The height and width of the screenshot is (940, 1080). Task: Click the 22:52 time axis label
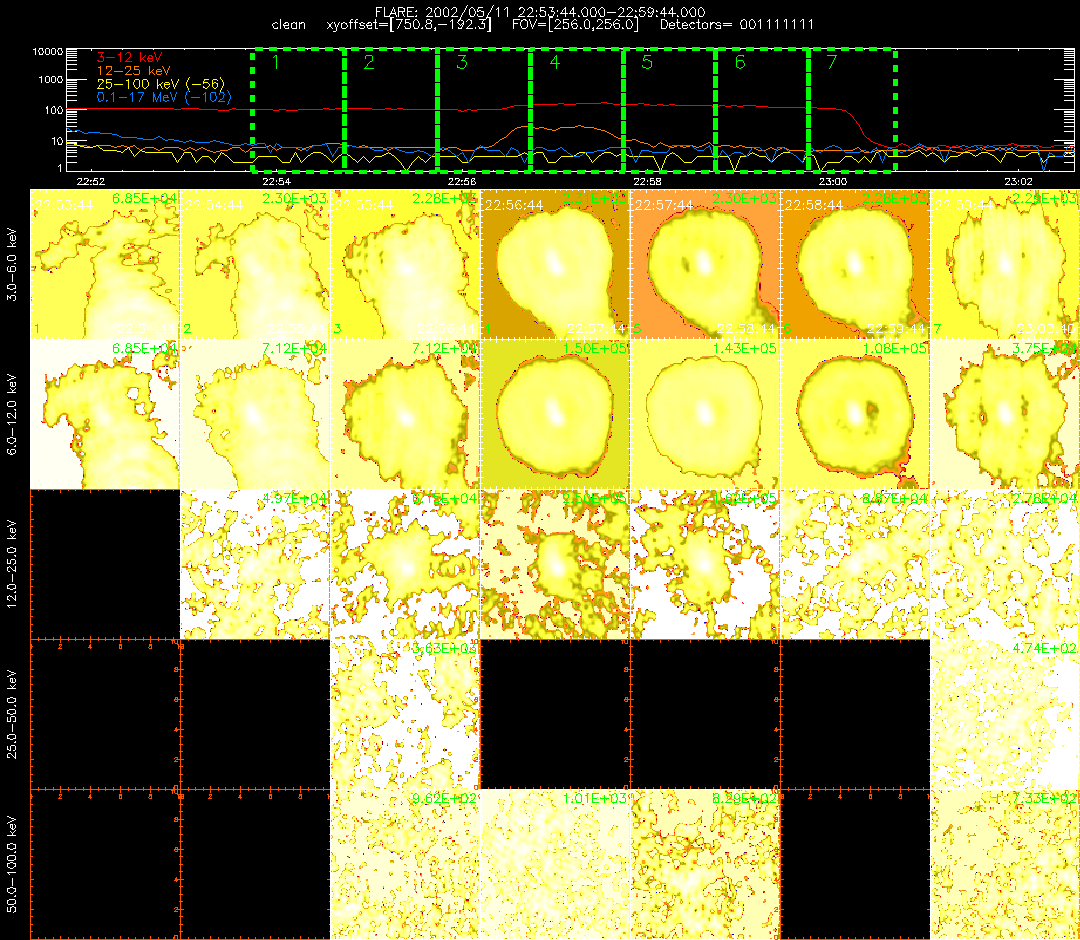[x=90, y=182]
